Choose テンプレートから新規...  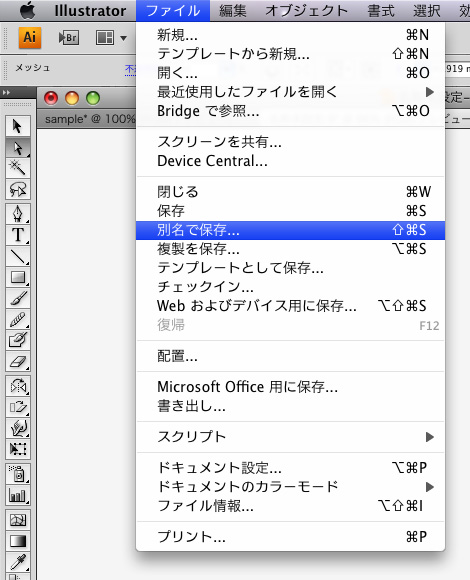[x=290, y=54]
